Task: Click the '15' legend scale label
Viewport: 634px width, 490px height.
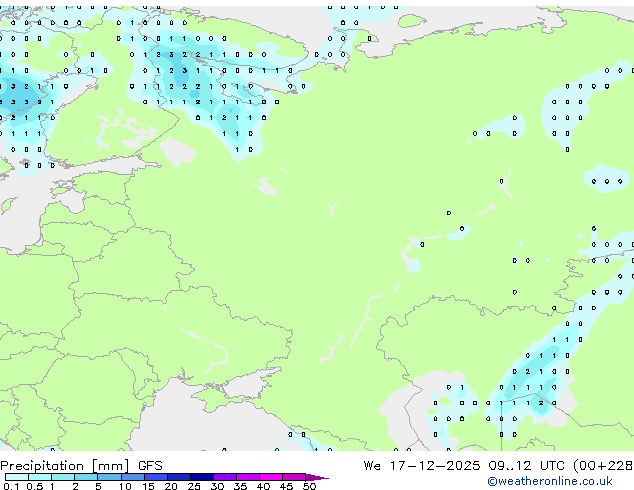Action: tap(148, 486)
